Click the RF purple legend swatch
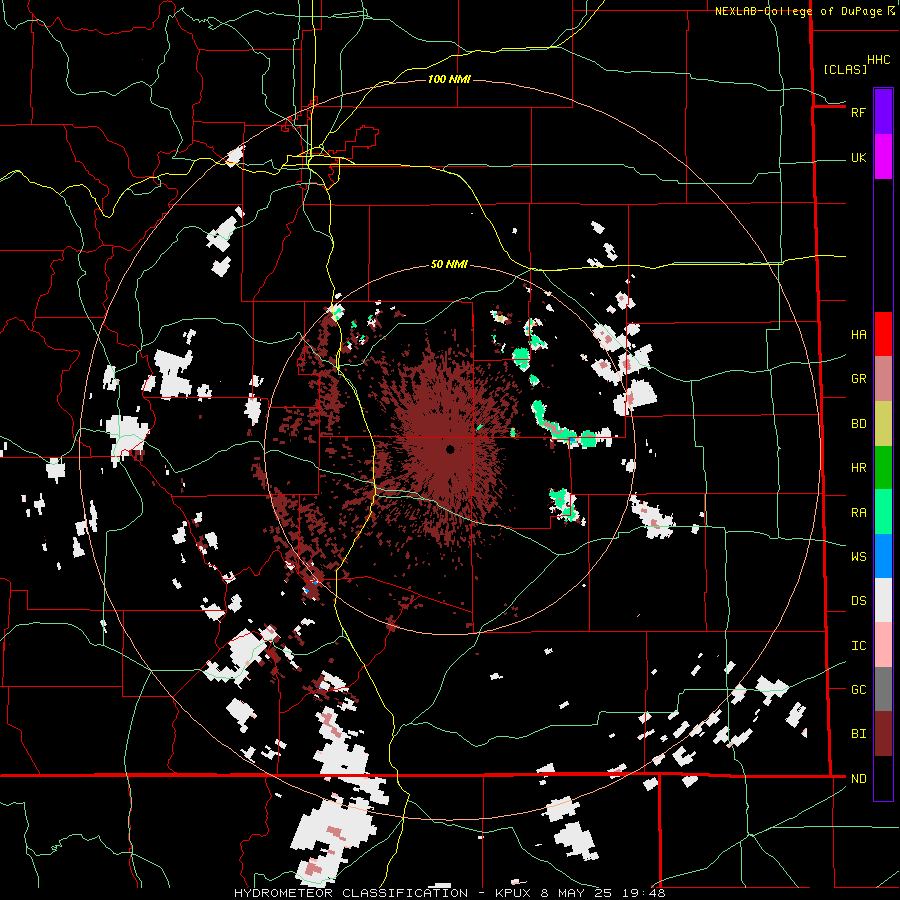The image size is (900, 900). (x=883, y=112)
